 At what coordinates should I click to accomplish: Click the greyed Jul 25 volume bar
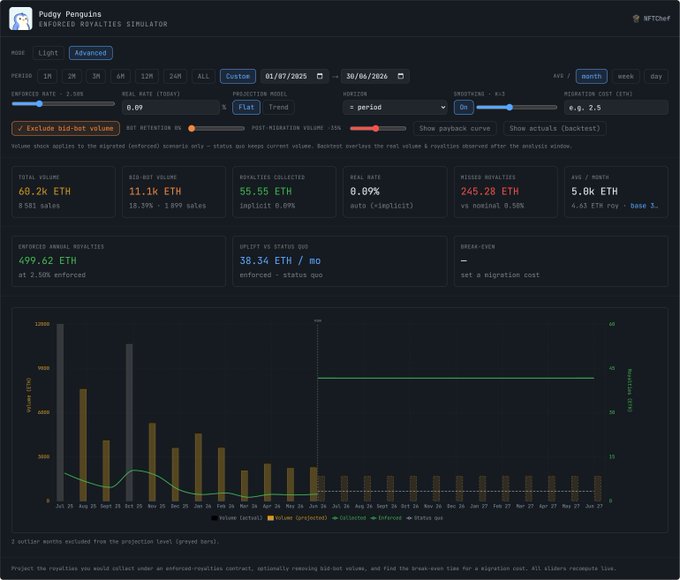[60, 412]
